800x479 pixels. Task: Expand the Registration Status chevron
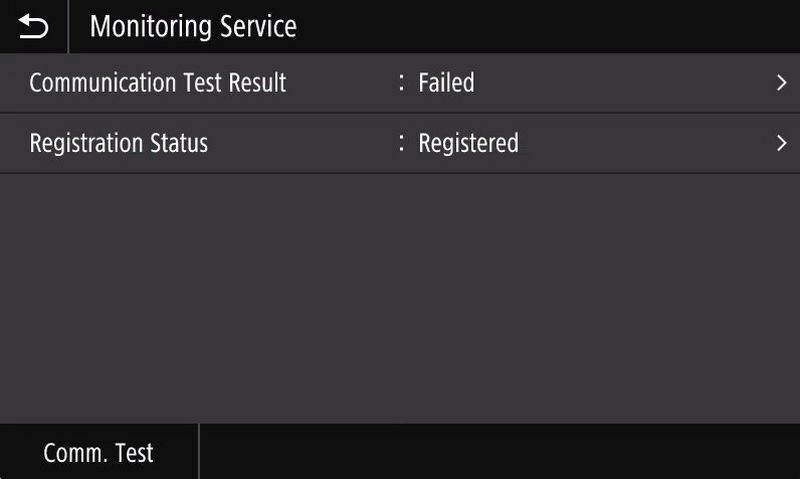coord(782,143)
